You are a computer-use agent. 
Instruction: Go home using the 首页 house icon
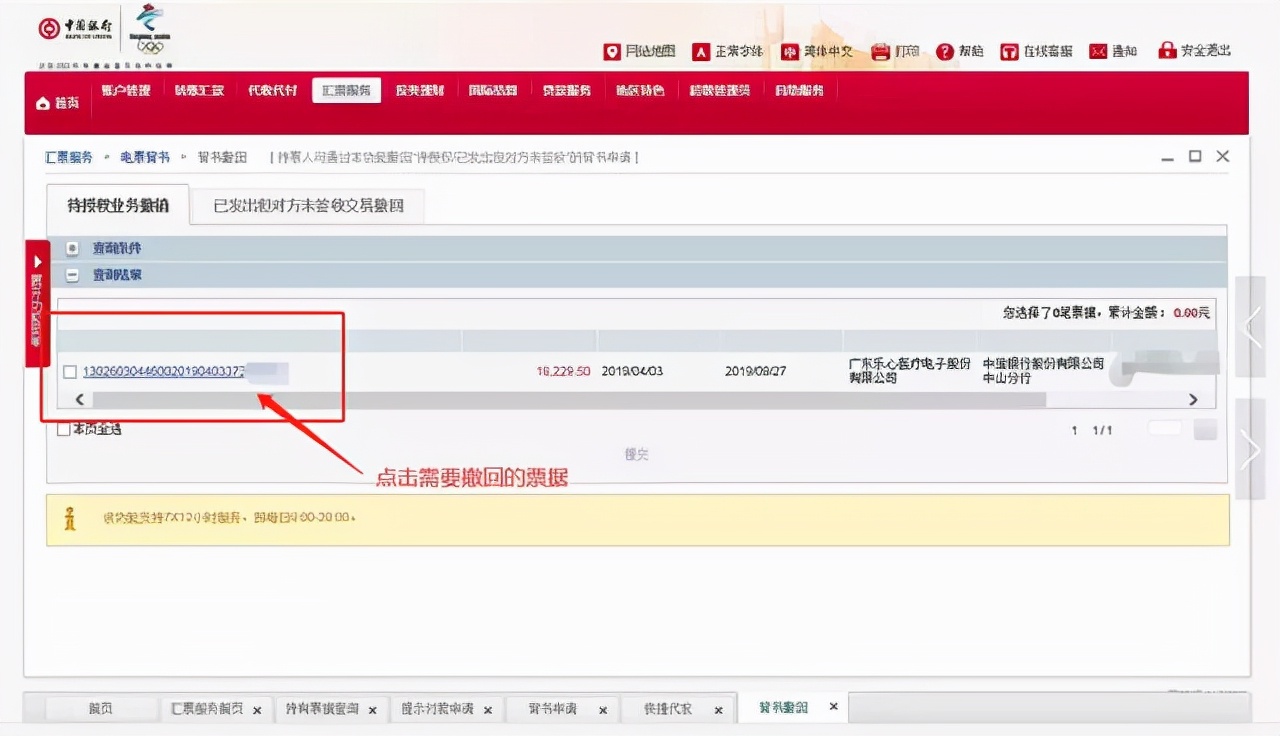pyautogui.click(x=42, y=103)
